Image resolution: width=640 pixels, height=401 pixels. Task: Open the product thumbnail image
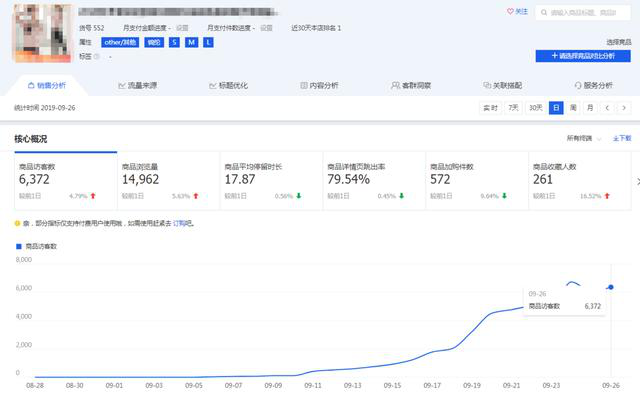pyautogui.click(x=42, y=33)
